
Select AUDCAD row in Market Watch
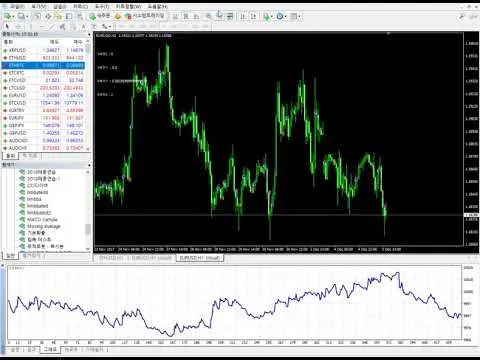click(x=43, y=141)
